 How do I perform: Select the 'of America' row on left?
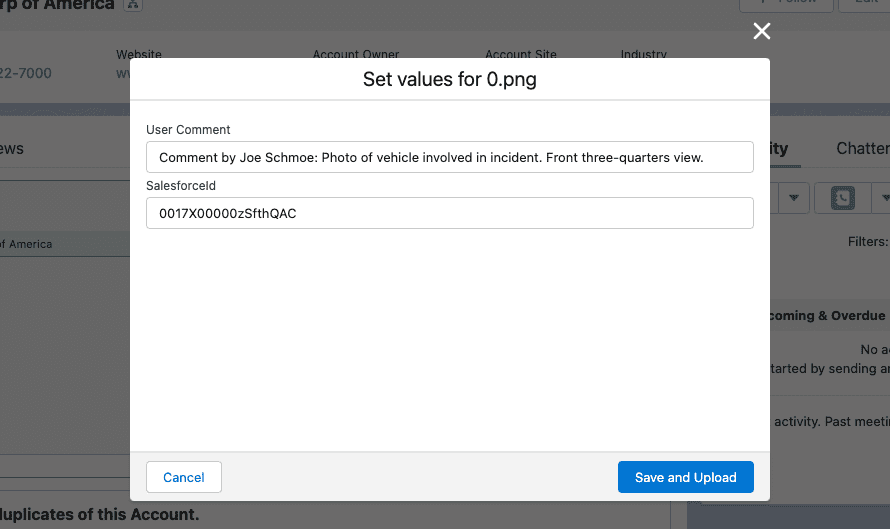pyautogui.click(x=26, y=244)
